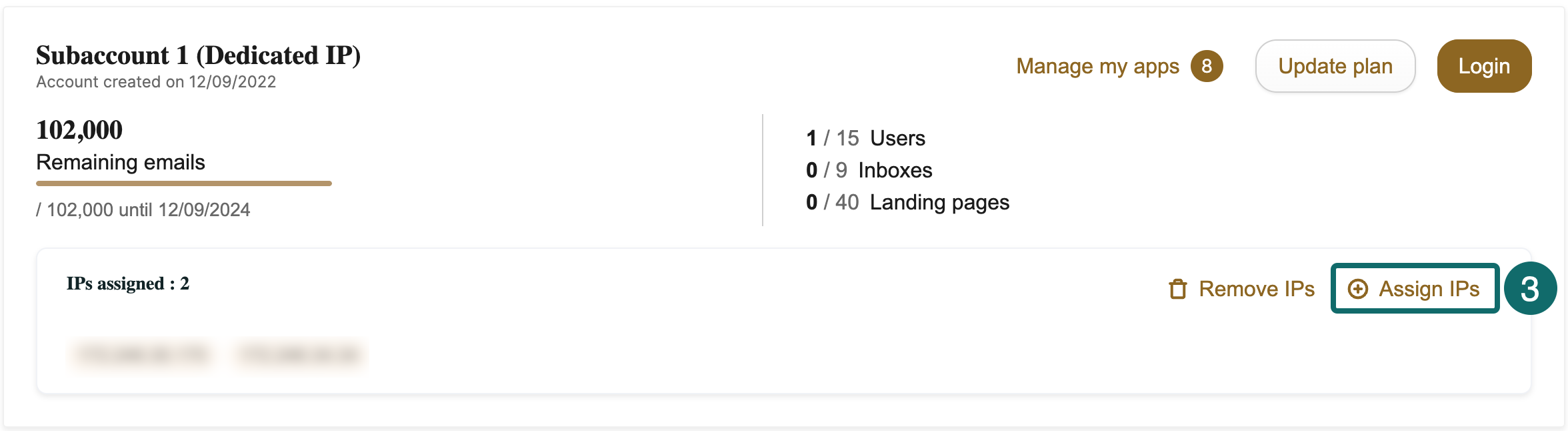Click the first blurred IP address

(x=142, y=354)
